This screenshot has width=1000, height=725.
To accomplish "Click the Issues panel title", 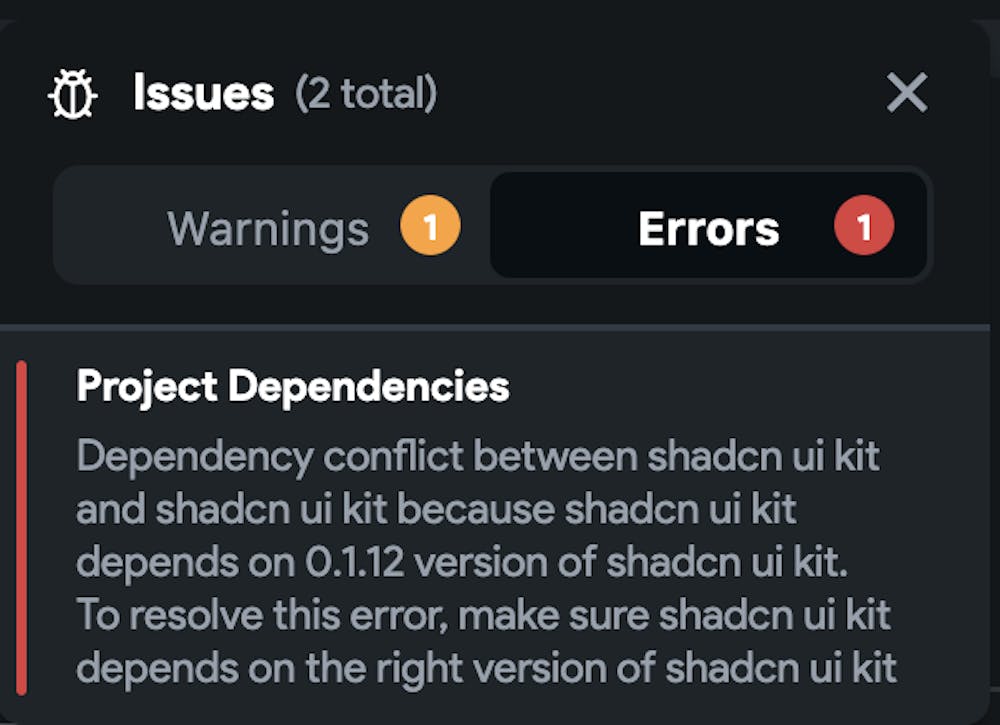I will click(x=203, y=94).
